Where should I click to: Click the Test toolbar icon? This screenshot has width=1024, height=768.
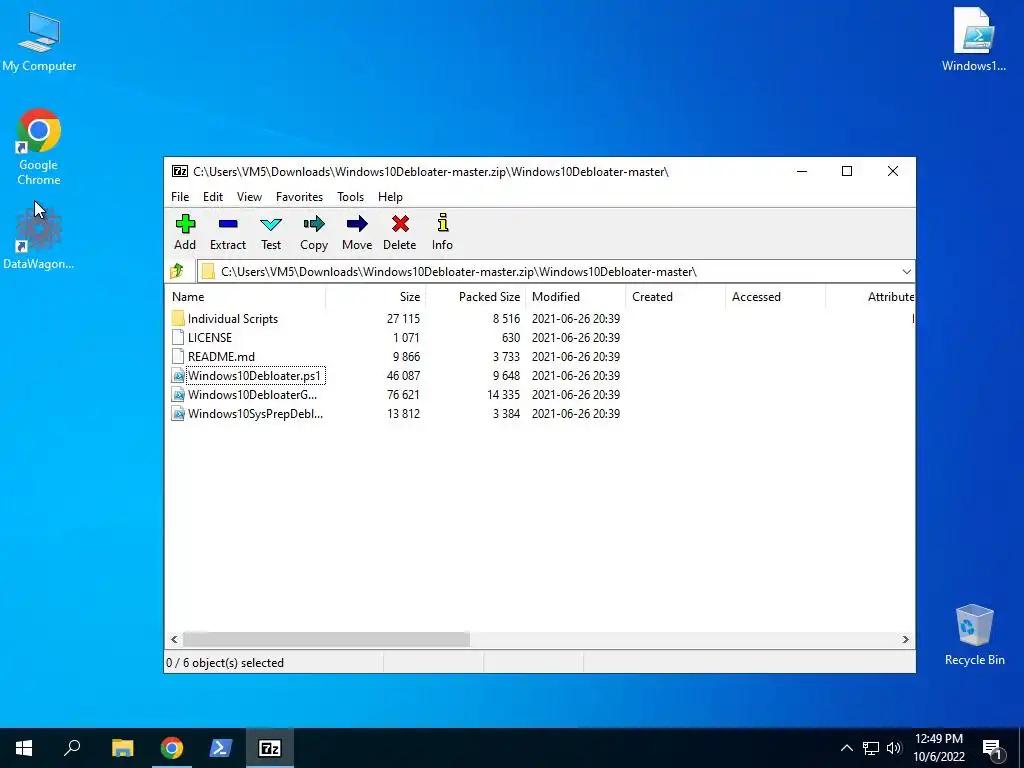[271, 224]
